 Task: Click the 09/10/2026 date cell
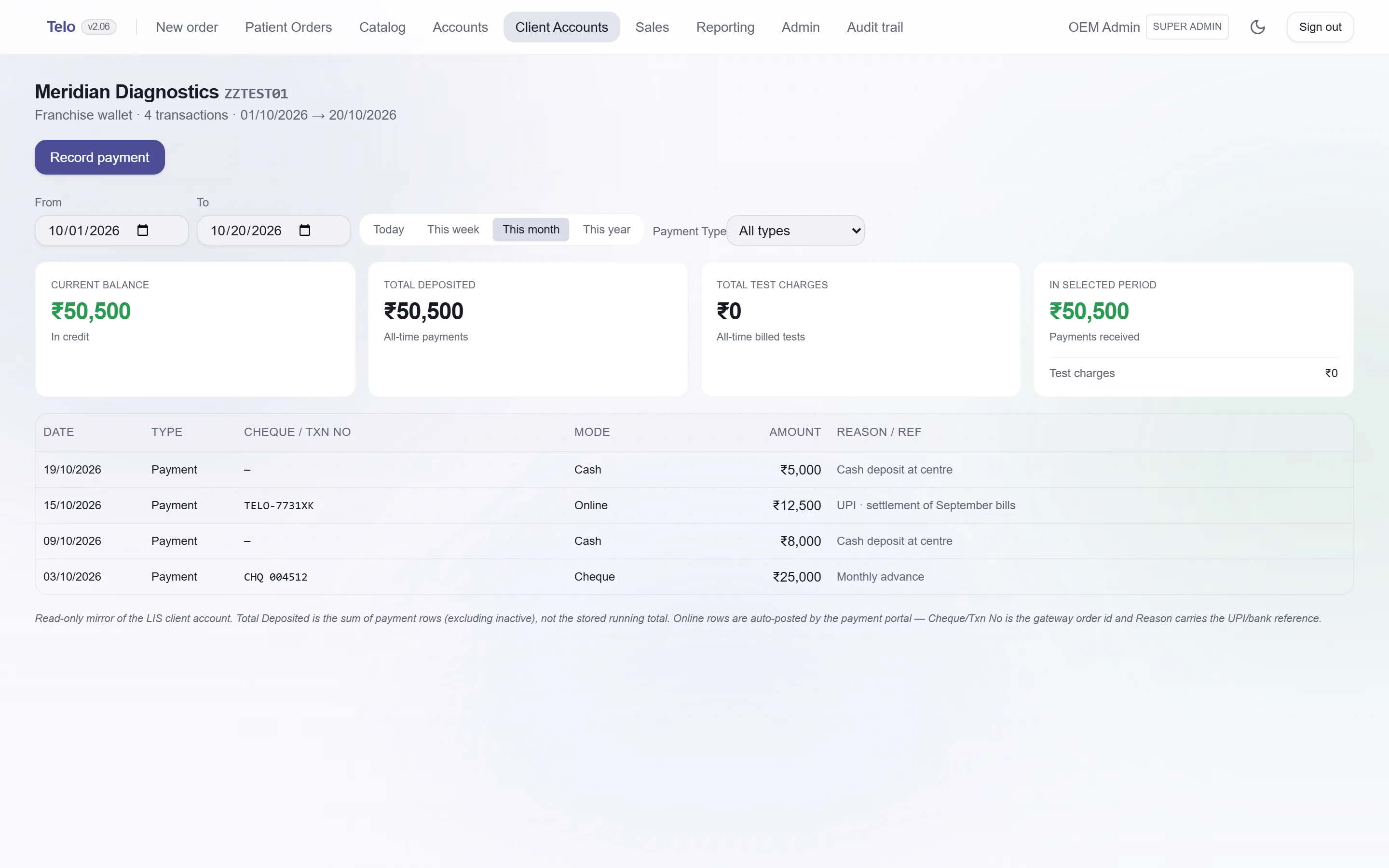[72, 541]
